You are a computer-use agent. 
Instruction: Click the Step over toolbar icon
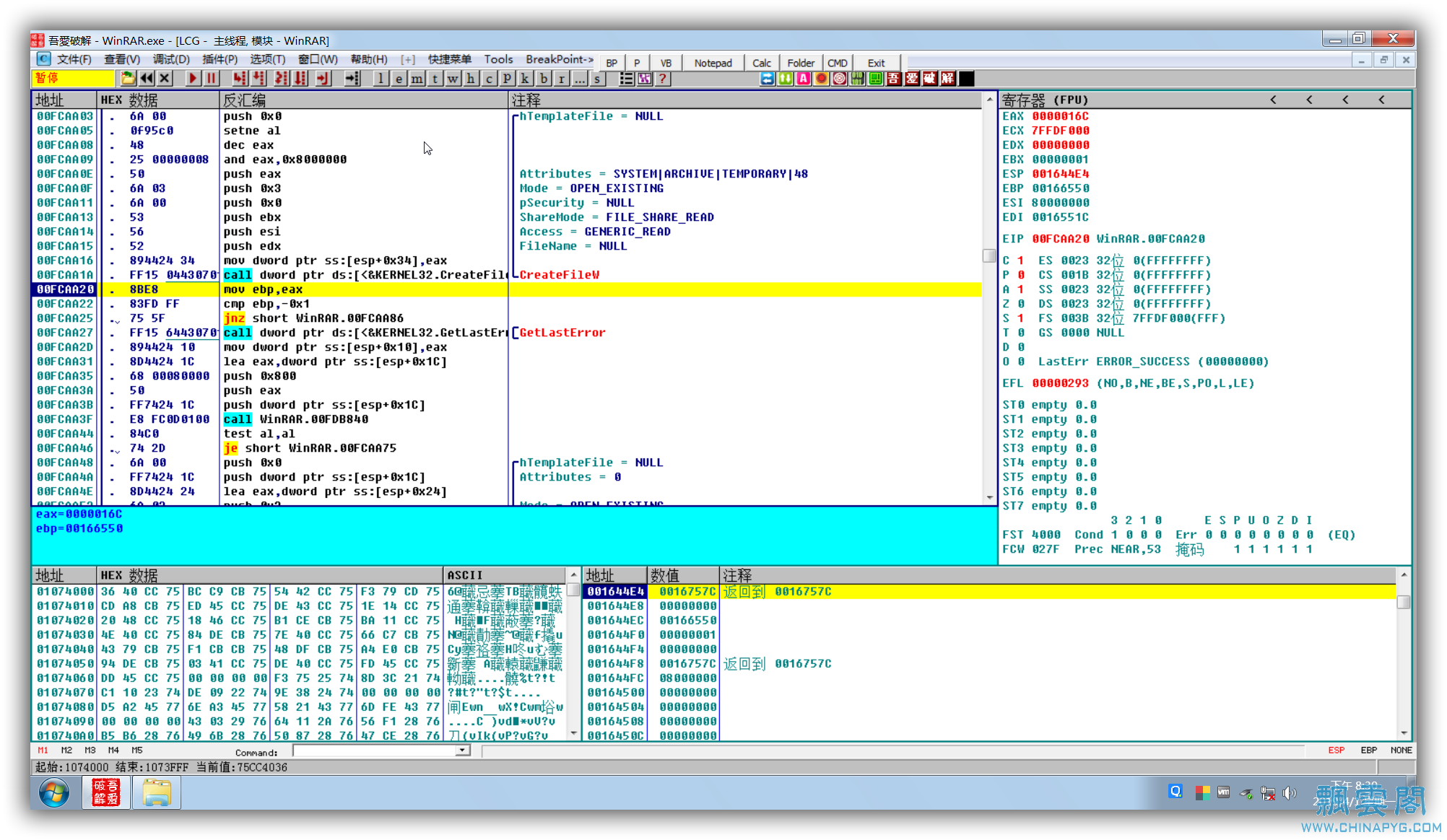pyautogui.click(x=258, y=79)
